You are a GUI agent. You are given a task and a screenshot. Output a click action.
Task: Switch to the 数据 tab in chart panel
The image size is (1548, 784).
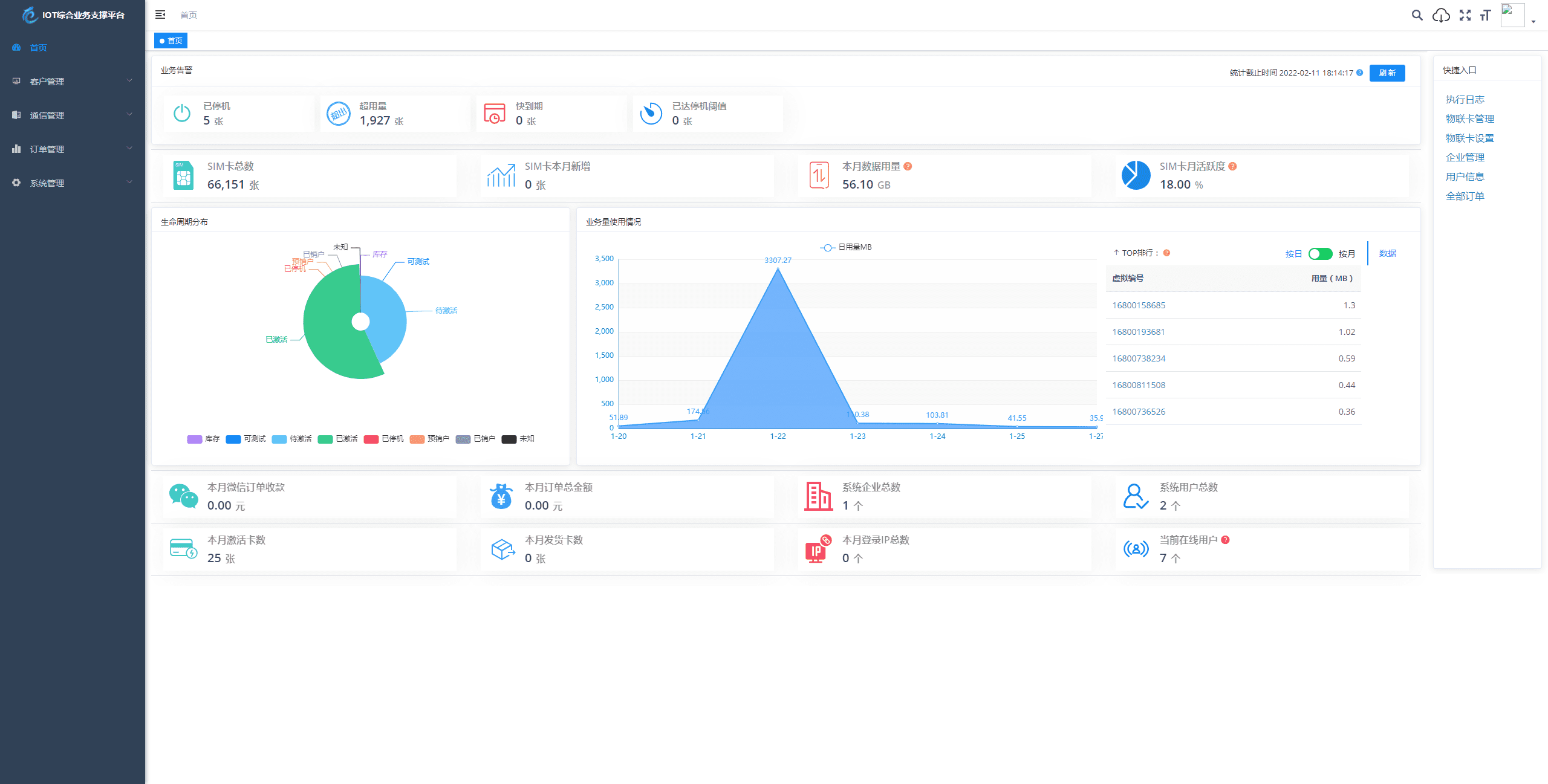click(x=1387, y=253)
